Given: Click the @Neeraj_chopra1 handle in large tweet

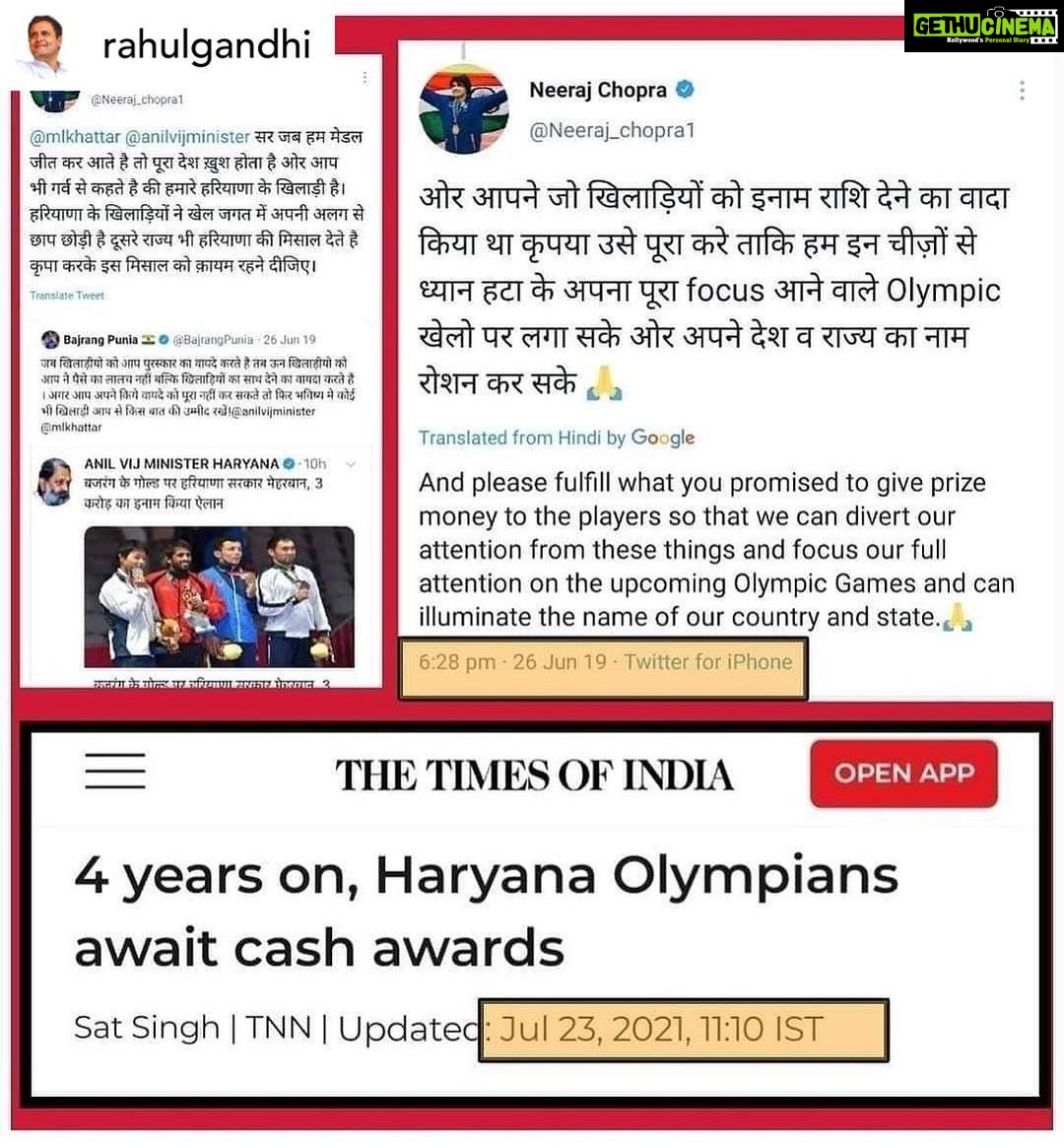Looking at the screenshot, I should [612, 130].
